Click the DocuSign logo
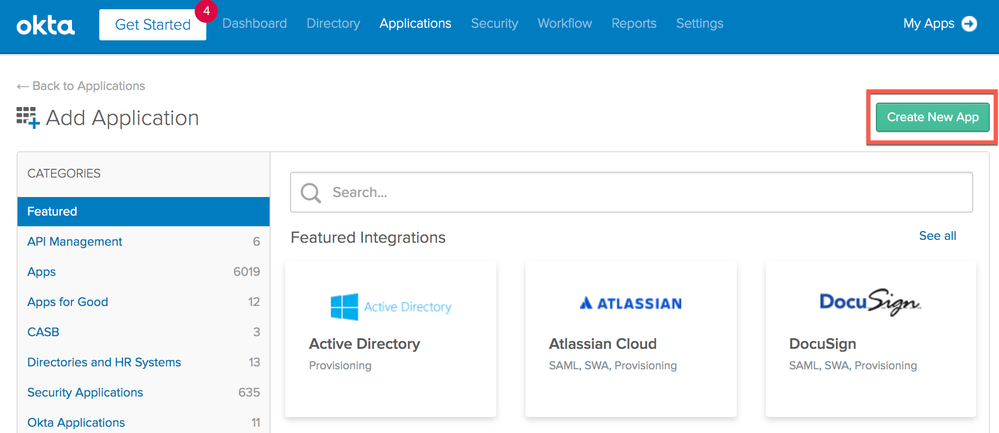Viewport: 999px width, 433px height. click(x=870, y=302)
